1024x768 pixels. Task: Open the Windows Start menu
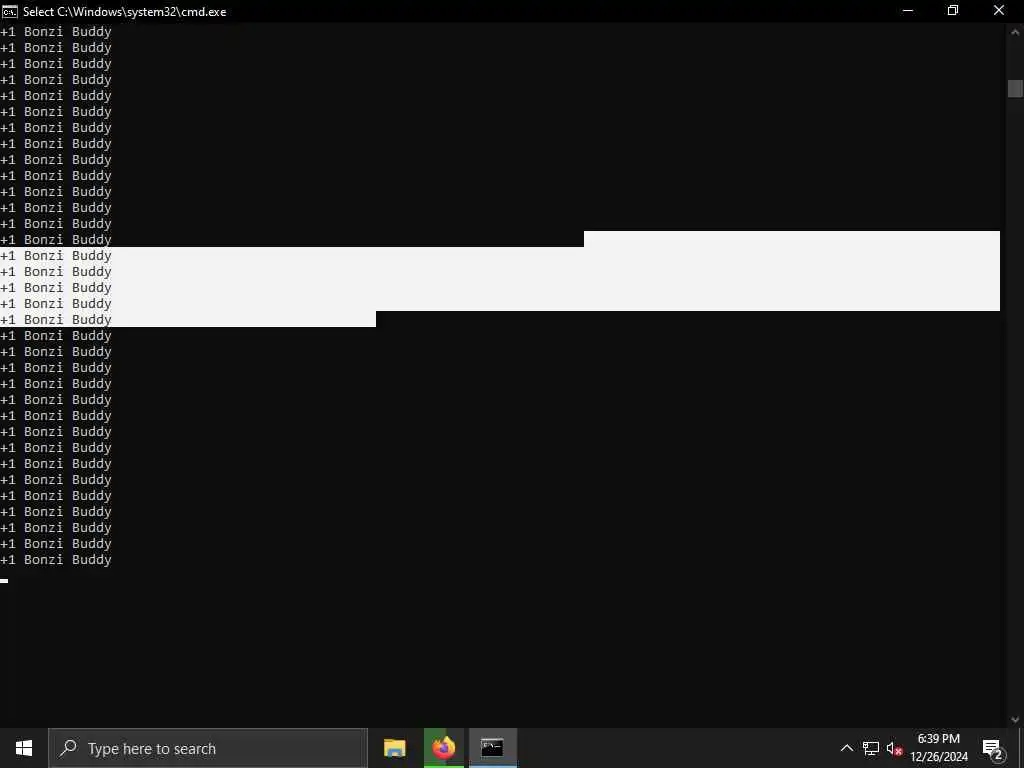coord(24,748)
